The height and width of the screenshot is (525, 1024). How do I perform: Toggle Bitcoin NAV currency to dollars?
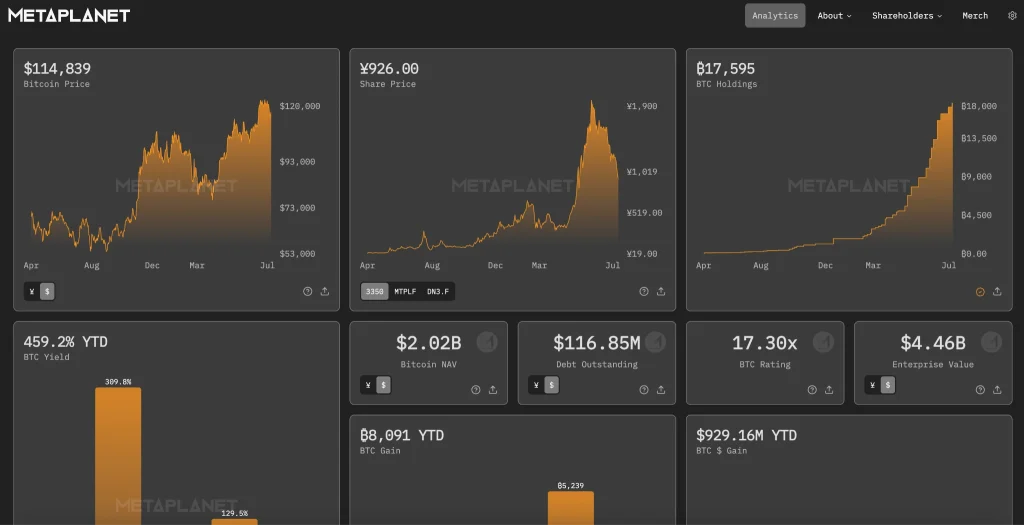click(384, 386)
